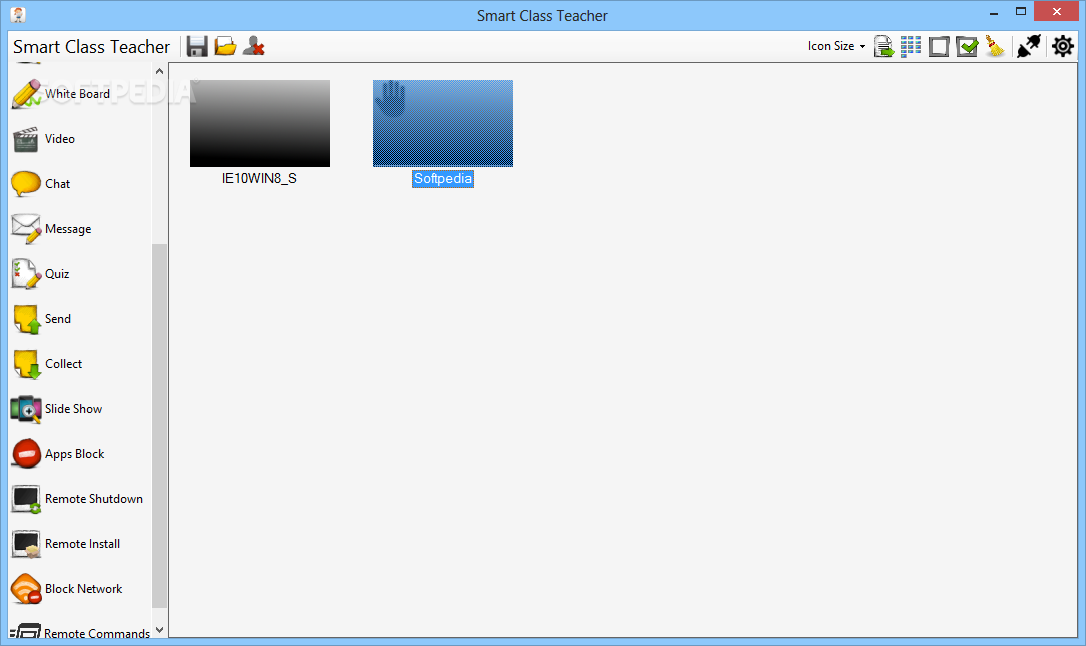Click the sidebar scroll down arrow

(x=159, y=630)
